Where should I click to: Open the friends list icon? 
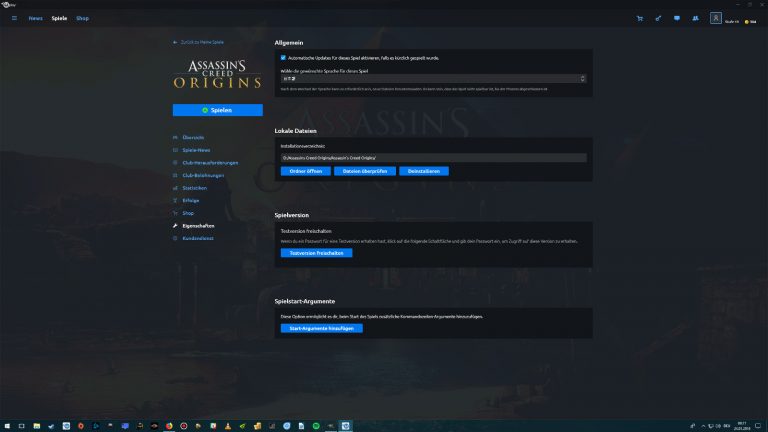[694, 18]
